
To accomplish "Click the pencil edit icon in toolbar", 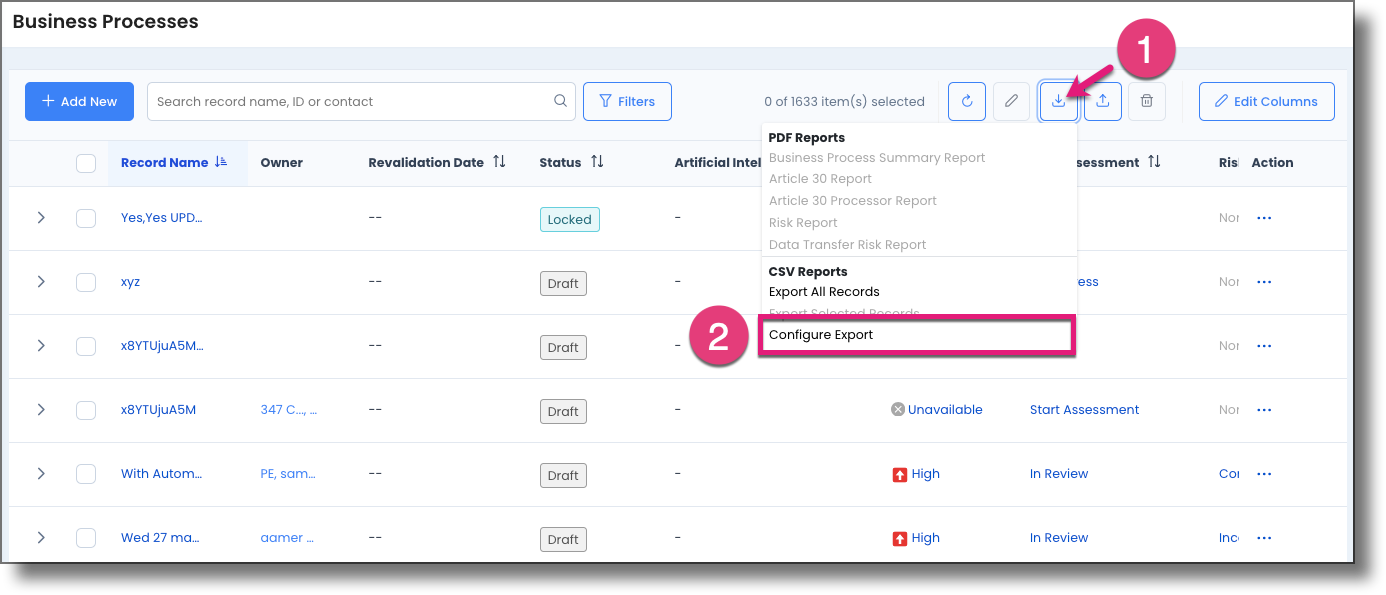I will pyautogui.click(x=1011, y=101).
